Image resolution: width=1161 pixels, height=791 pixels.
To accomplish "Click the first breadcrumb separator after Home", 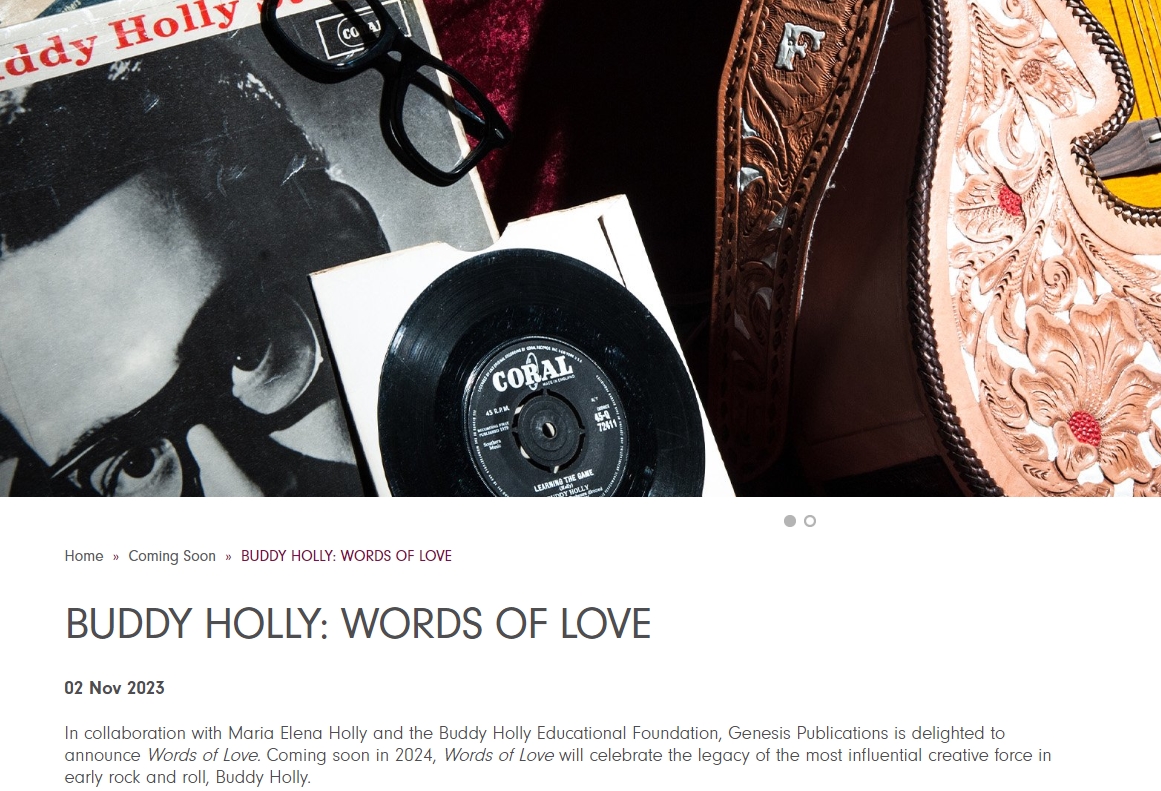I will (116, 556).
